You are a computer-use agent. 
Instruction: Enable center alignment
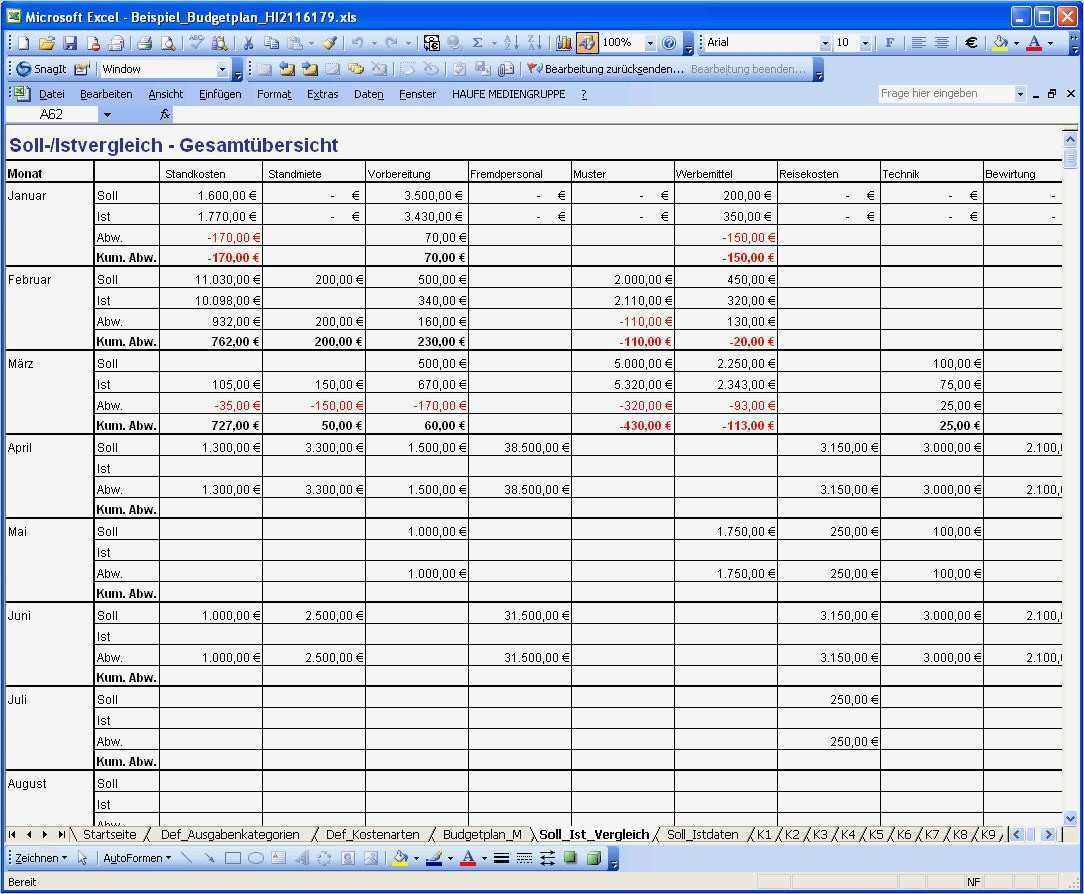point(940,42)
